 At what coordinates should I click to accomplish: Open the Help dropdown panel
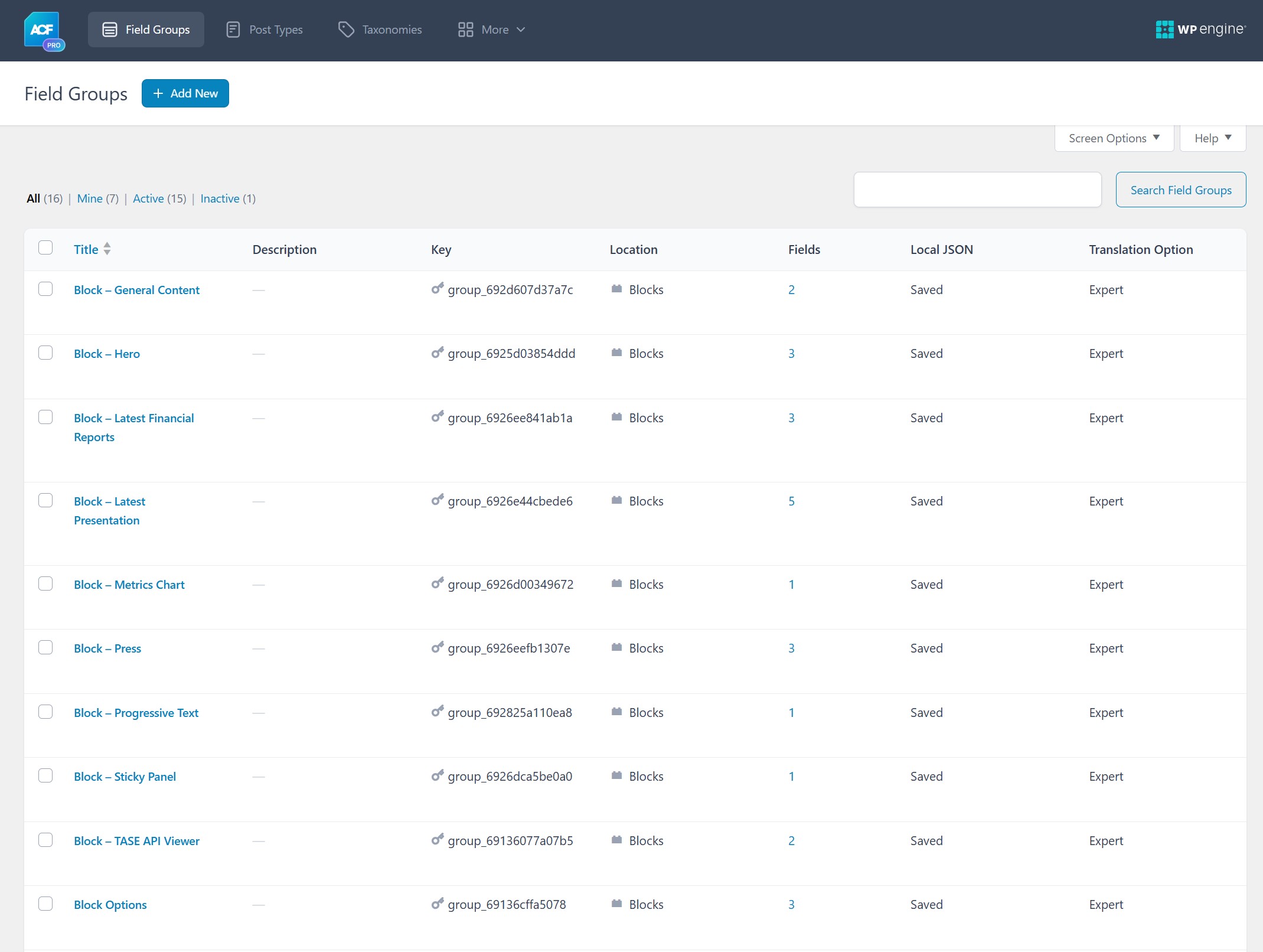tap(1212, 138)
